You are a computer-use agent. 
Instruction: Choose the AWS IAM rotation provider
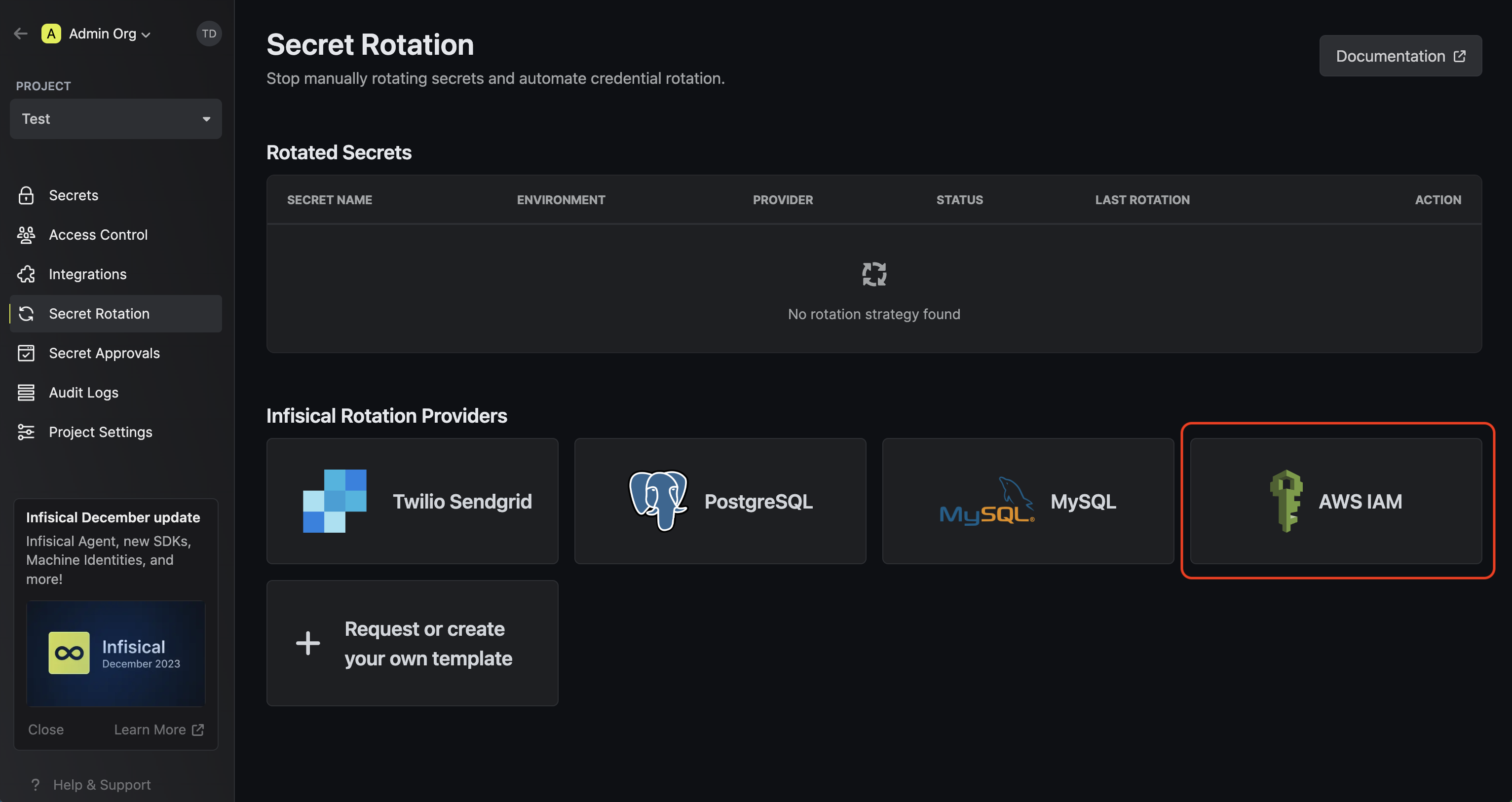1336,501
